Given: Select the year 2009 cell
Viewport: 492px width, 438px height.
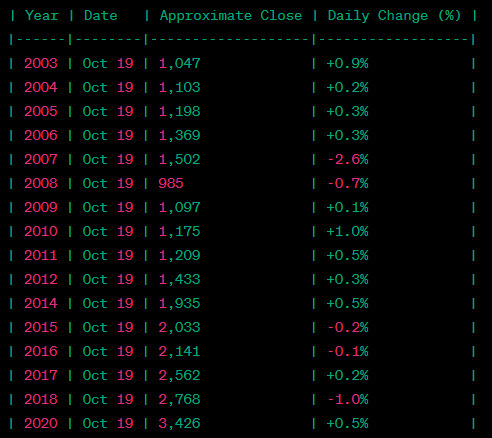Looking at the screenshot, I should click(41, 207).
